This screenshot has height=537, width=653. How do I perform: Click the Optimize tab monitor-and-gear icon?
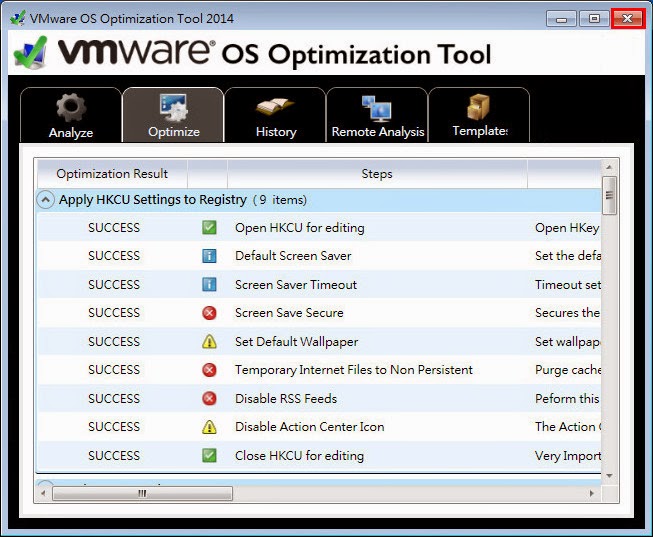coord(174,107)
